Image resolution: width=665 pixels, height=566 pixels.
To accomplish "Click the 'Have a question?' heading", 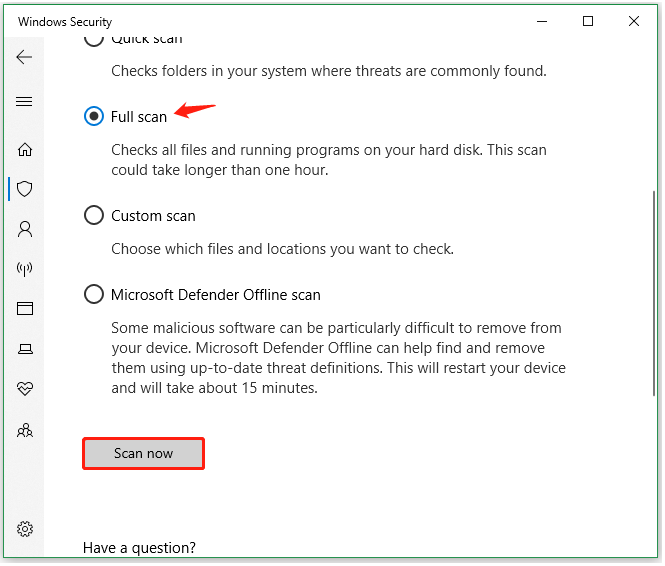I will (140, 550).
